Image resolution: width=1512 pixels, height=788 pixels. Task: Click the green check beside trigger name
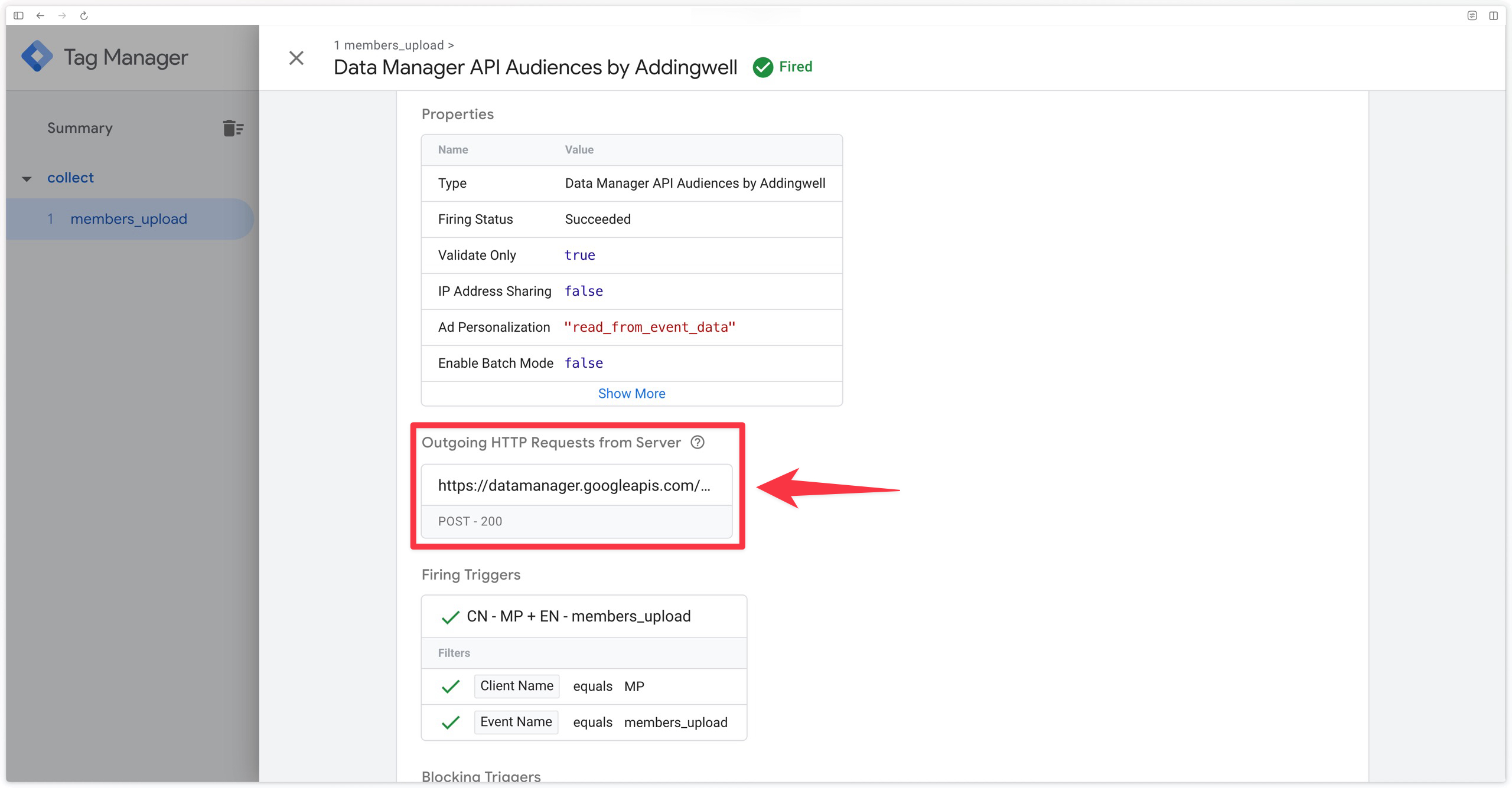[451, 617]
